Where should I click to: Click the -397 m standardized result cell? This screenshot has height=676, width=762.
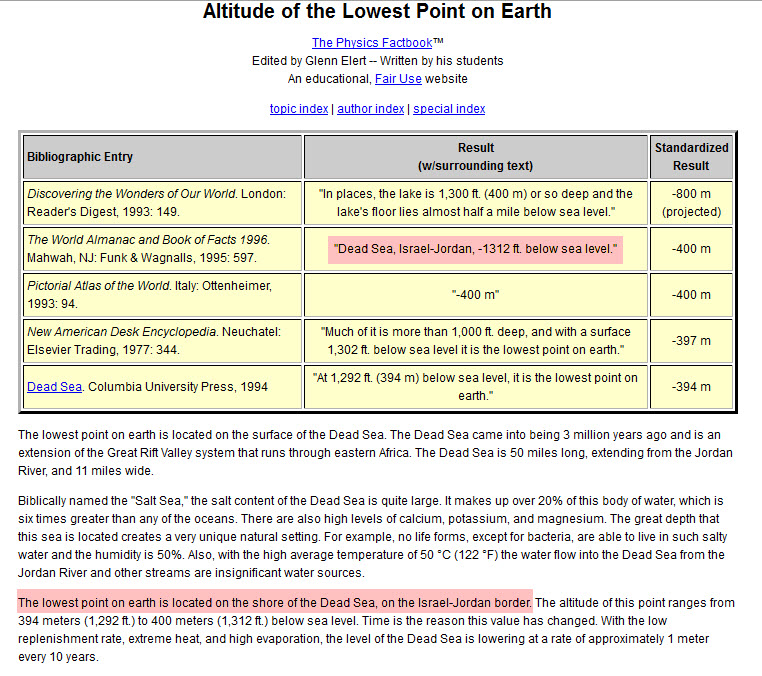691,341
